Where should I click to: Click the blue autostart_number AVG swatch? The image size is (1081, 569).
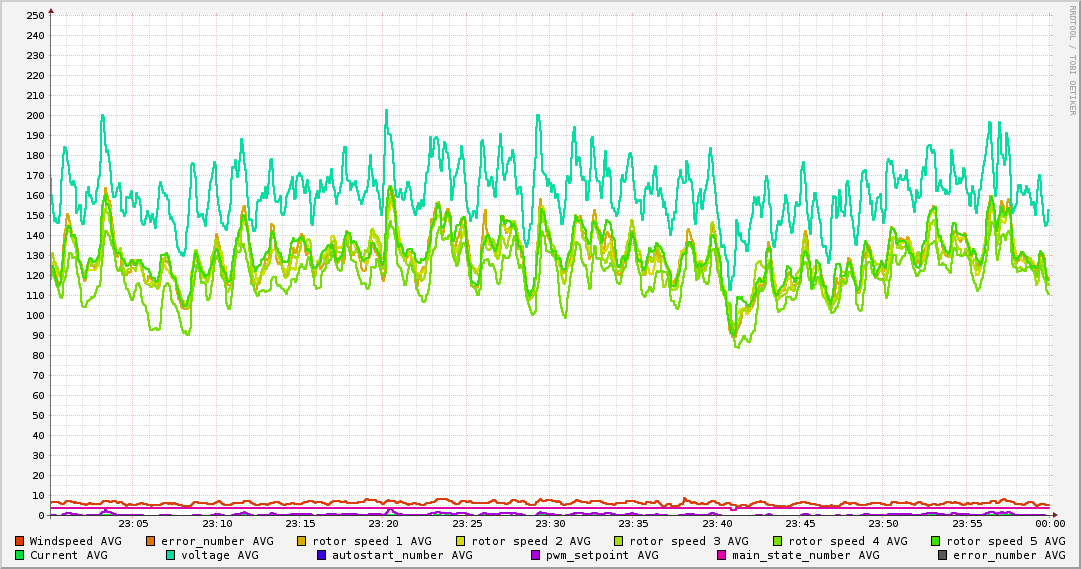(321, 555)
